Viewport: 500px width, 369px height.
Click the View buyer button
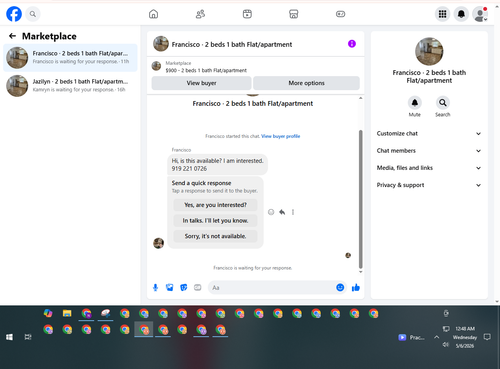coord(201,83)
